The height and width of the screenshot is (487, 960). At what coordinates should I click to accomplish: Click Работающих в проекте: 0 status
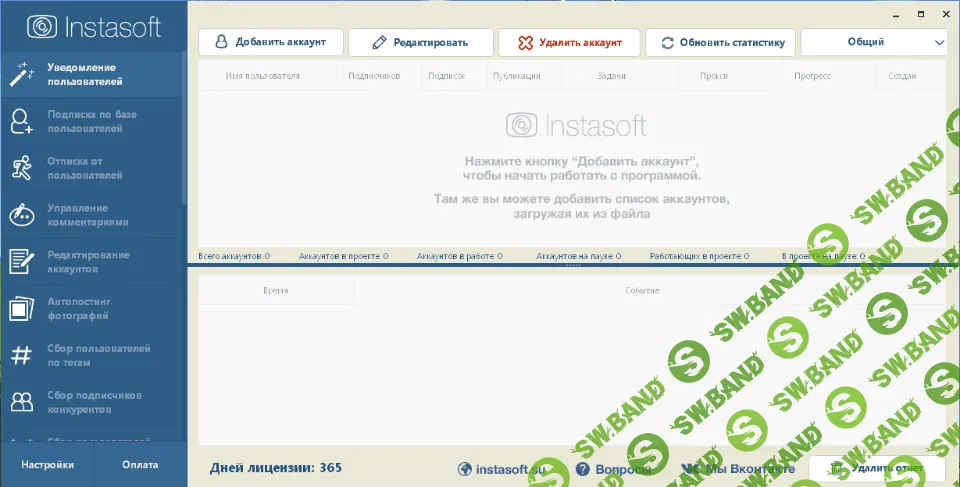pos(699,256)
